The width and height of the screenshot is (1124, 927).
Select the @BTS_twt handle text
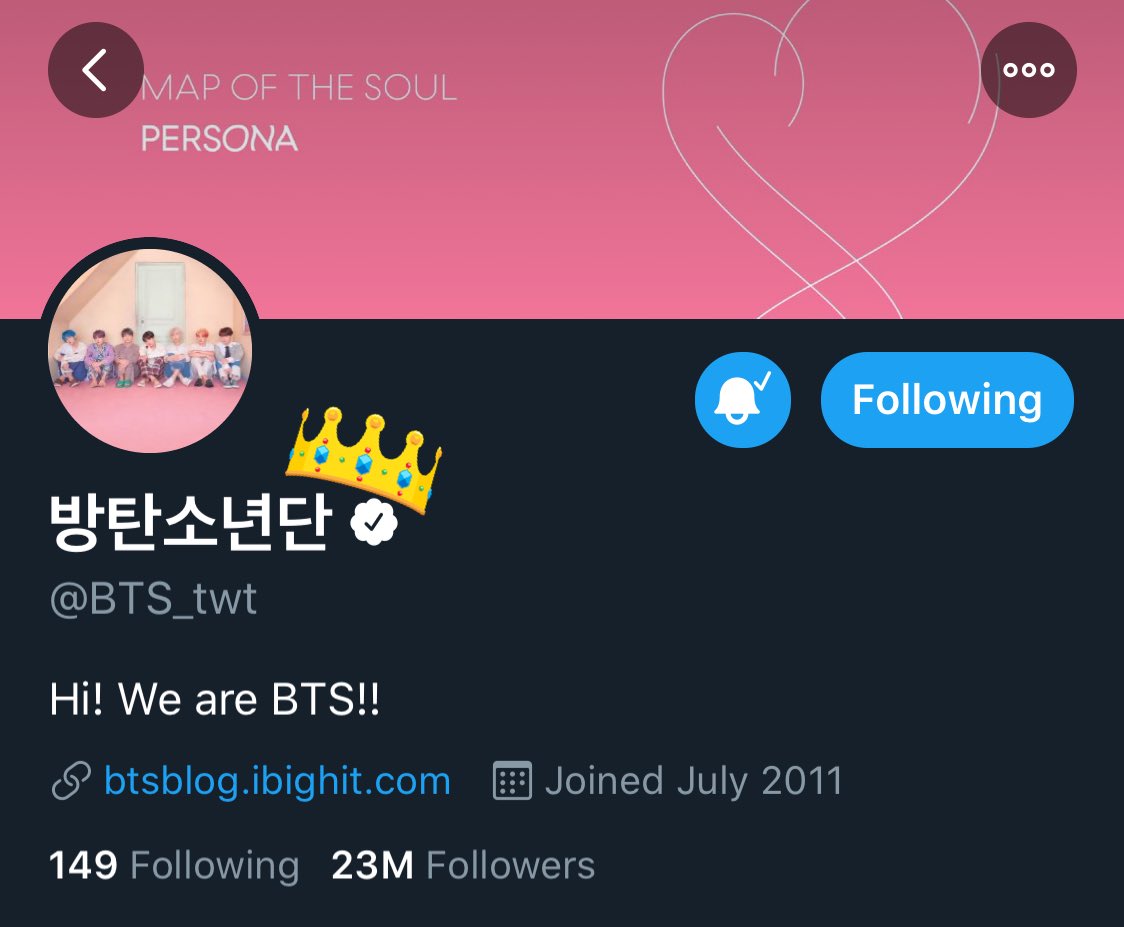tap(153, 599)
